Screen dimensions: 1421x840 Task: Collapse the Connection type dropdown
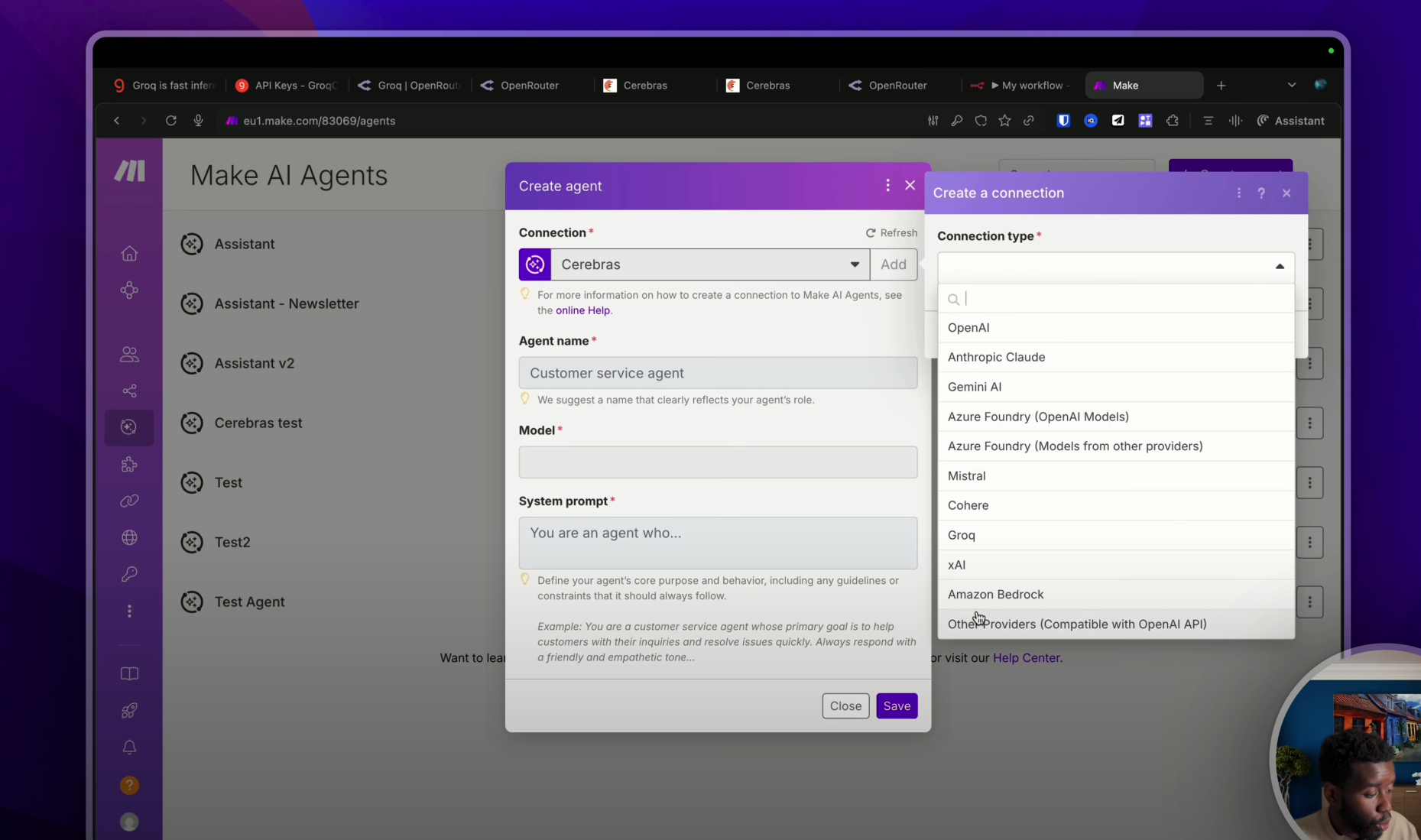pyautogui.click(x=1280, y=267)
